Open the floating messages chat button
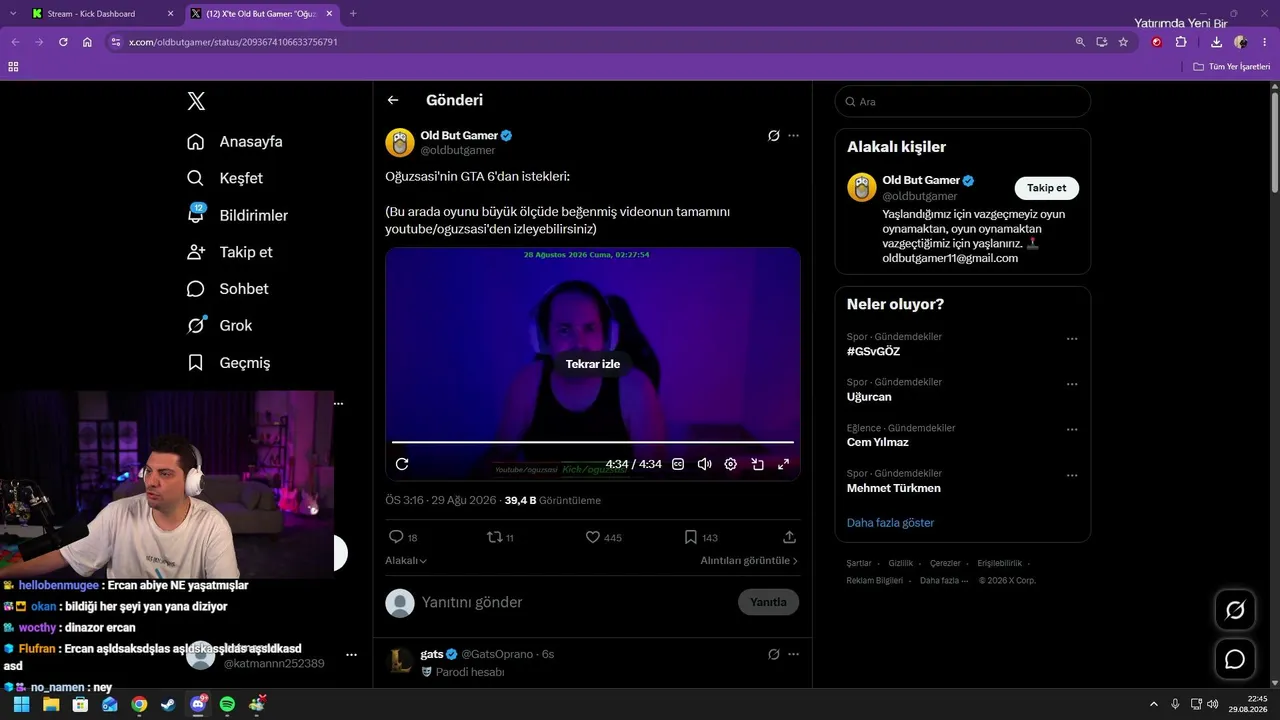Screen dimensions: 1280x720 click(x=1235, y=659)
